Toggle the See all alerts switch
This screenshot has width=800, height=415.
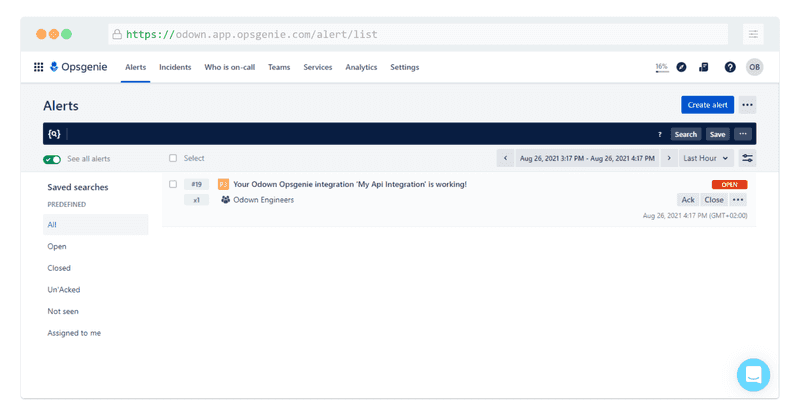click(52, 159)
